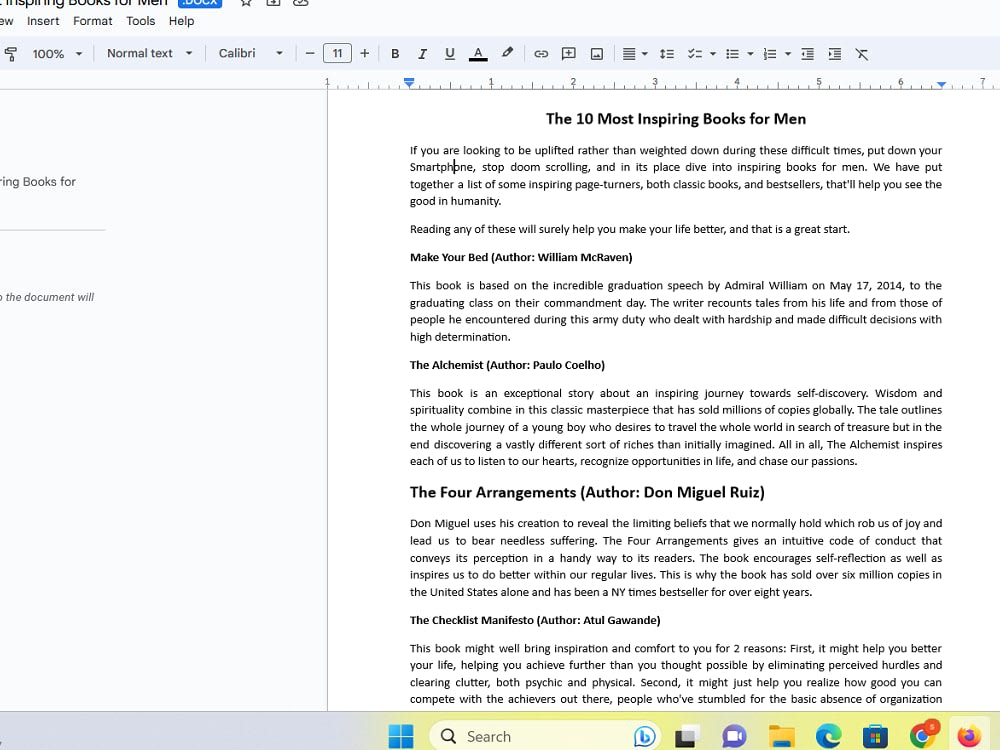Screen dimensions: 1000x750
Task: Open Google Chrome on taskbar
Action: pos(923,735)
